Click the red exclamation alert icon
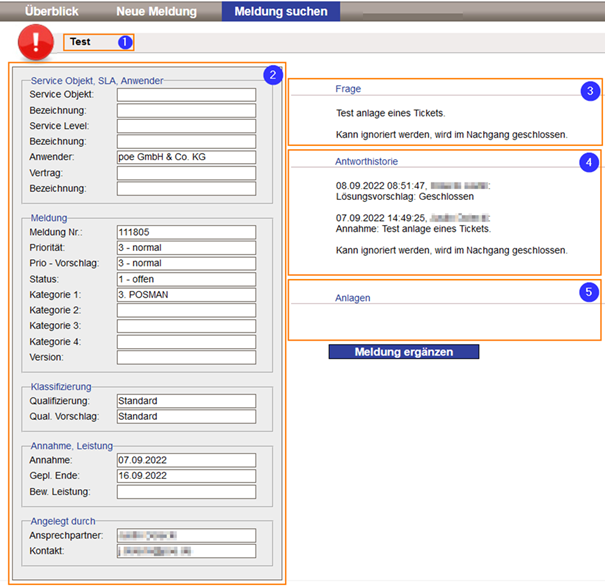This screenshot has height=587, width=605. [36, 43]
